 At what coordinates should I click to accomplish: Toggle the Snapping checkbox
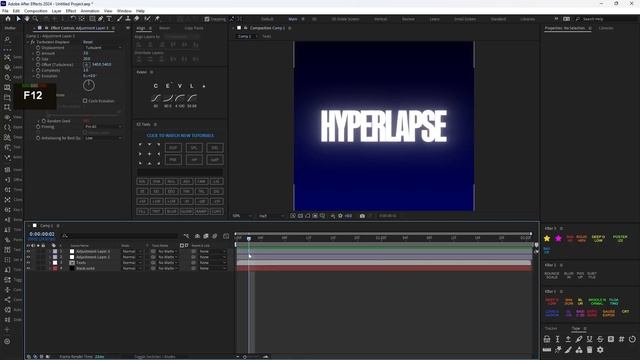[x=207, y=19]
